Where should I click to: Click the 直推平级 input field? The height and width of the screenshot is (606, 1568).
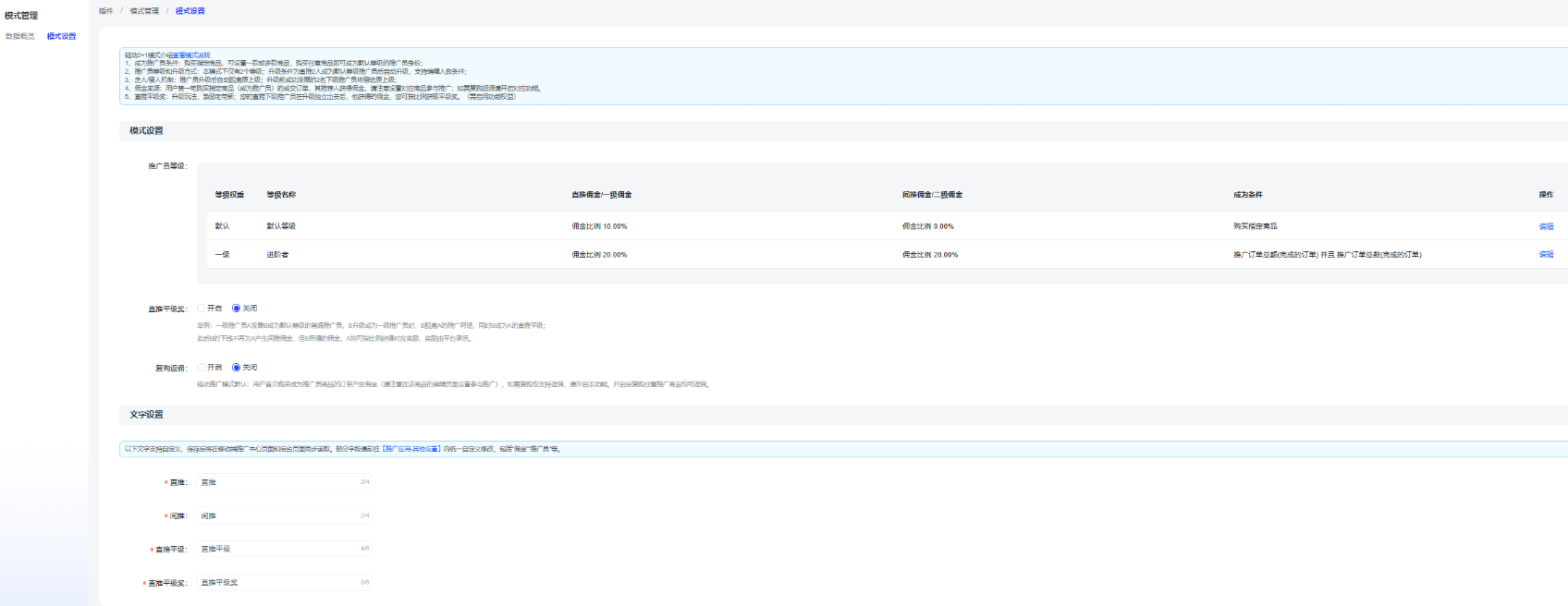point(277,549)
